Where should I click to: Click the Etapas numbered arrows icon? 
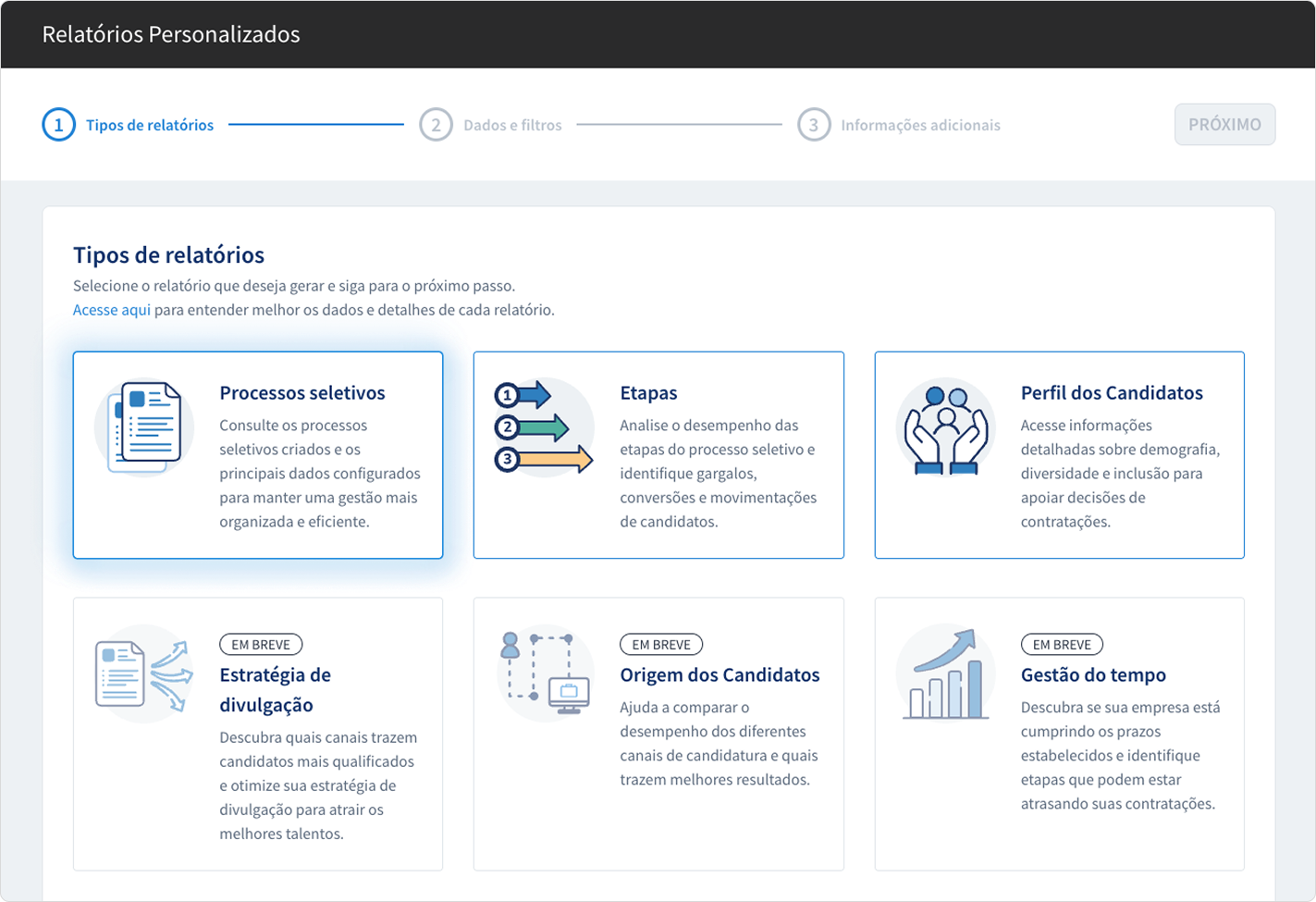(544, 427)
